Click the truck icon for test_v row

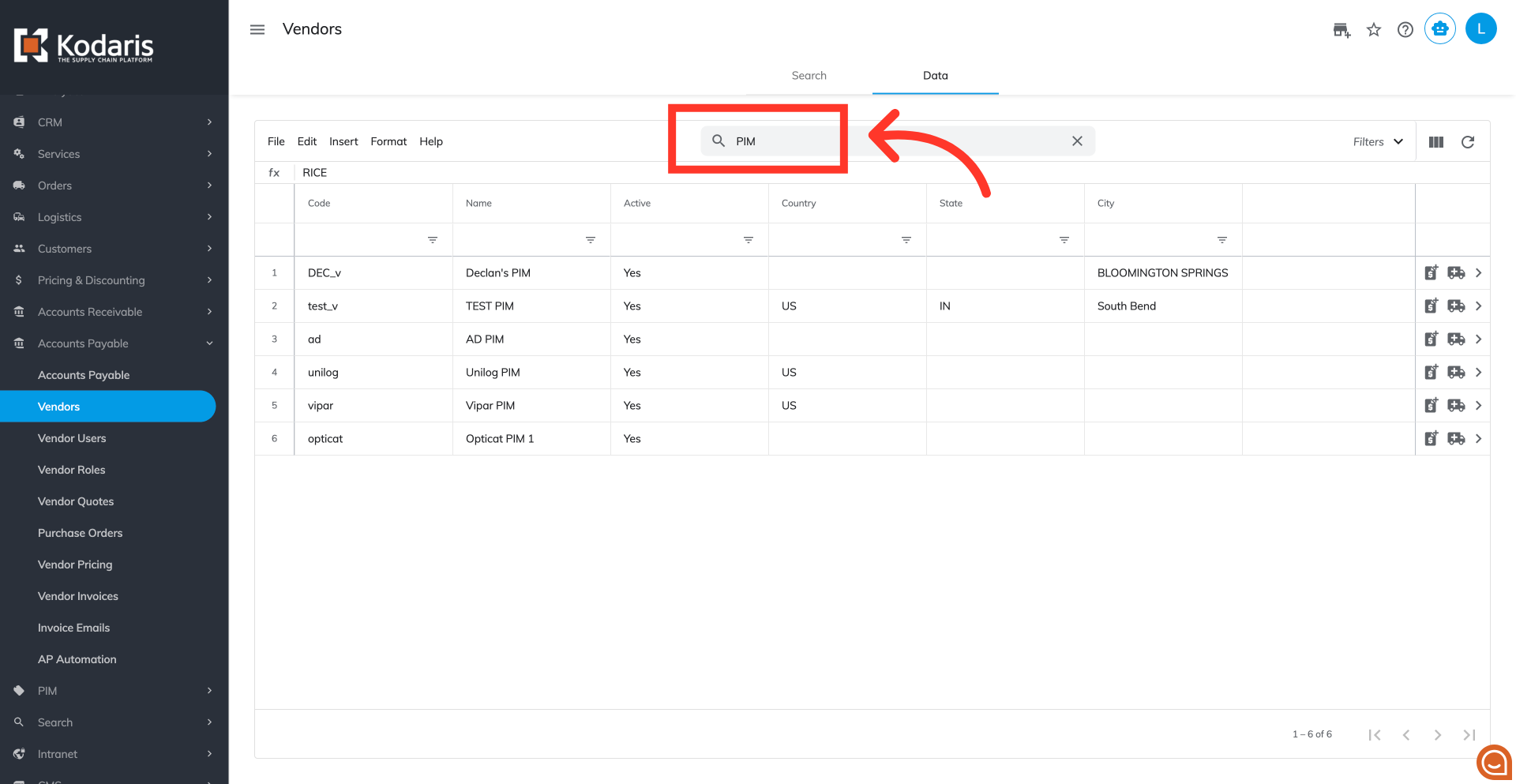coord(1457,306)
